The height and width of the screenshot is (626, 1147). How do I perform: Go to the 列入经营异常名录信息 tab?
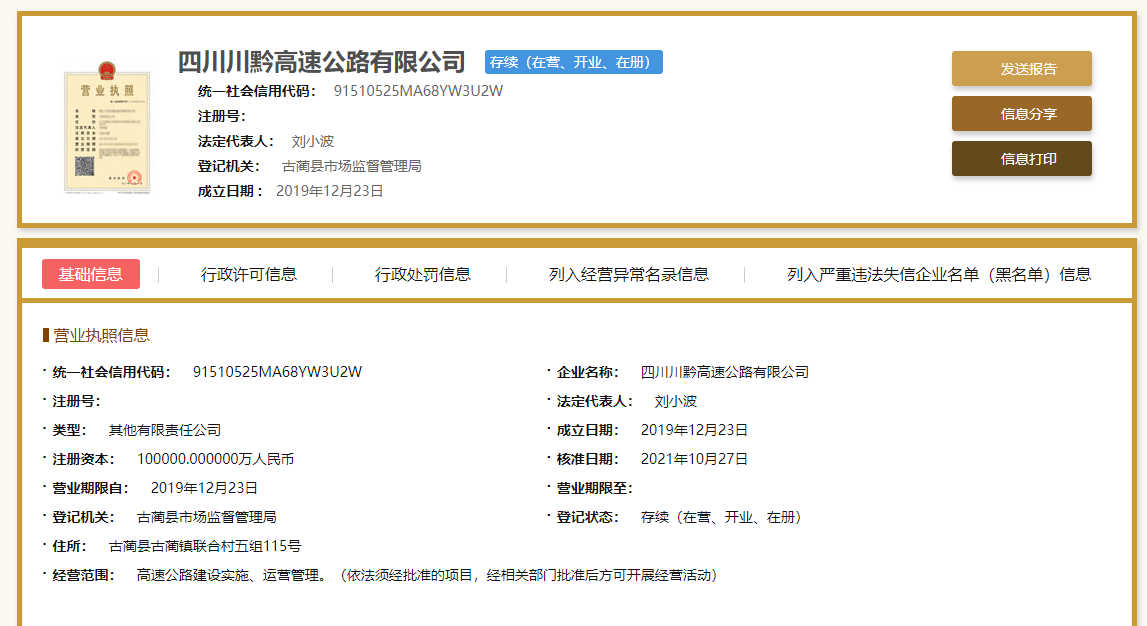coord(628,274)
